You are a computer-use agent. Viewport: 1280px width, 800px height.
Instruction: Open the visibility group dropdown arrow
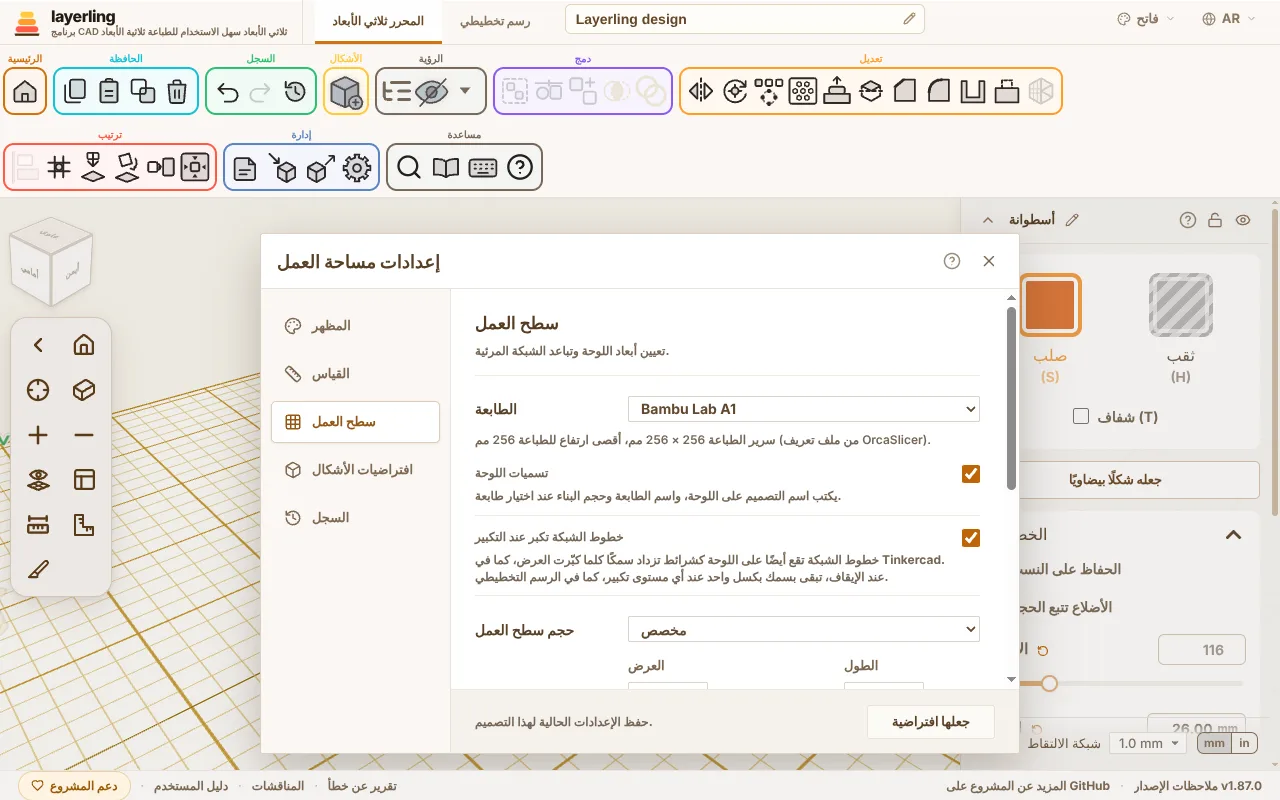465,91
